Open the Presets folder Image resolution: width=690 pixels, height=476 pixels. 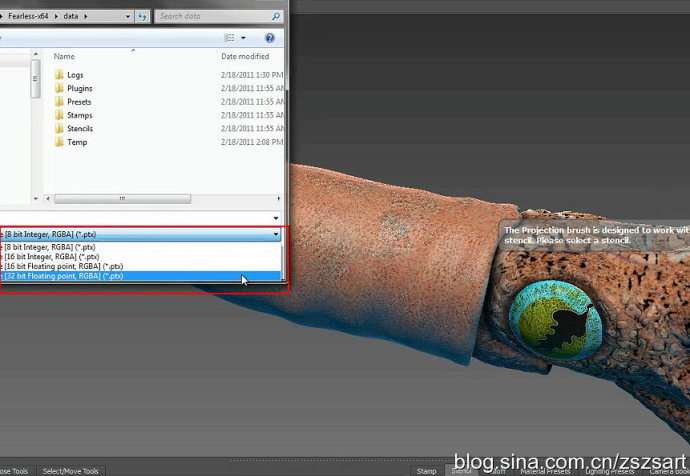79,102
